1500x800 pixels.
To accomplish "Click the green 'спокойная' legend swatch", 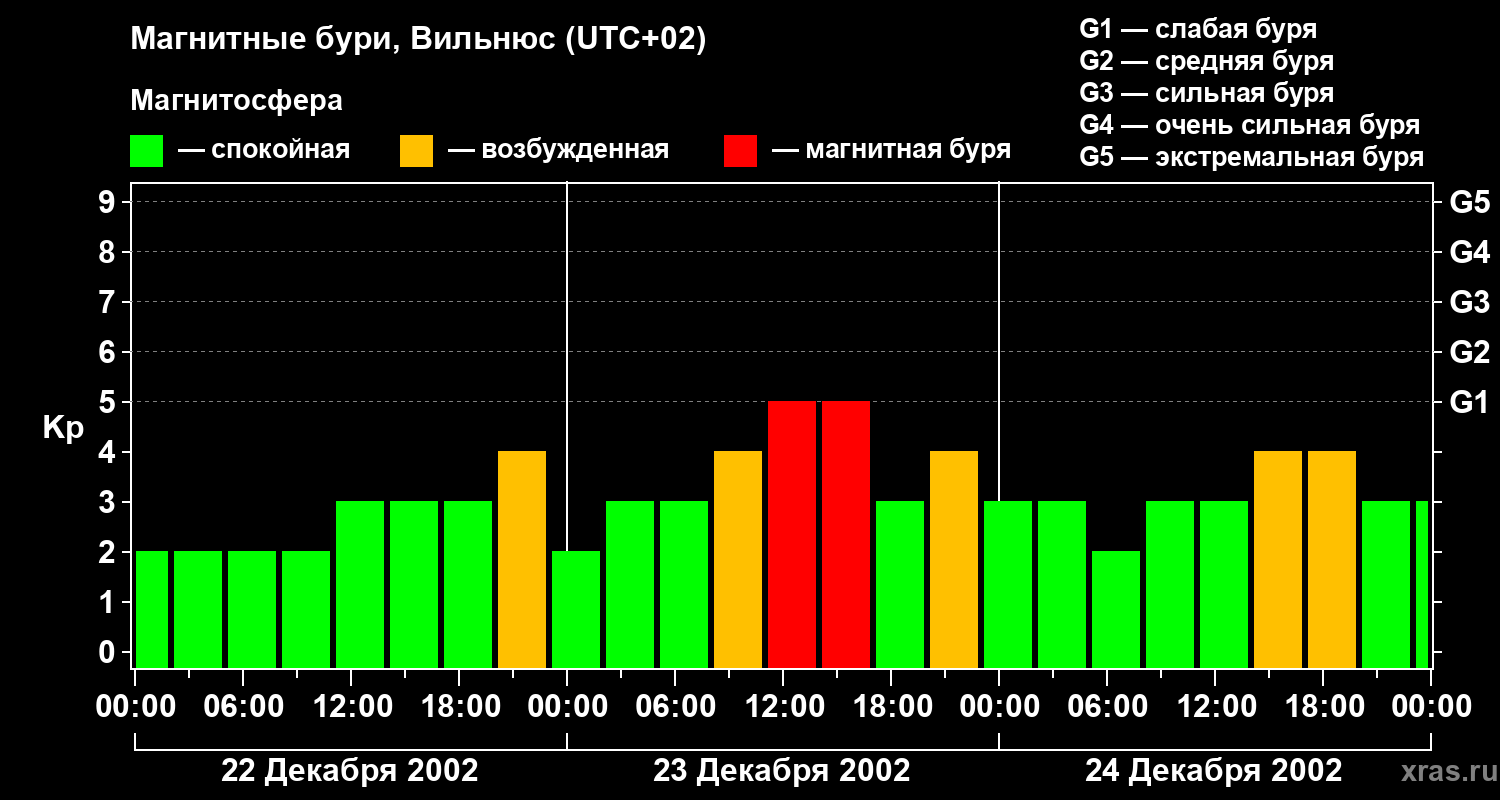I will tap(146, 151).
